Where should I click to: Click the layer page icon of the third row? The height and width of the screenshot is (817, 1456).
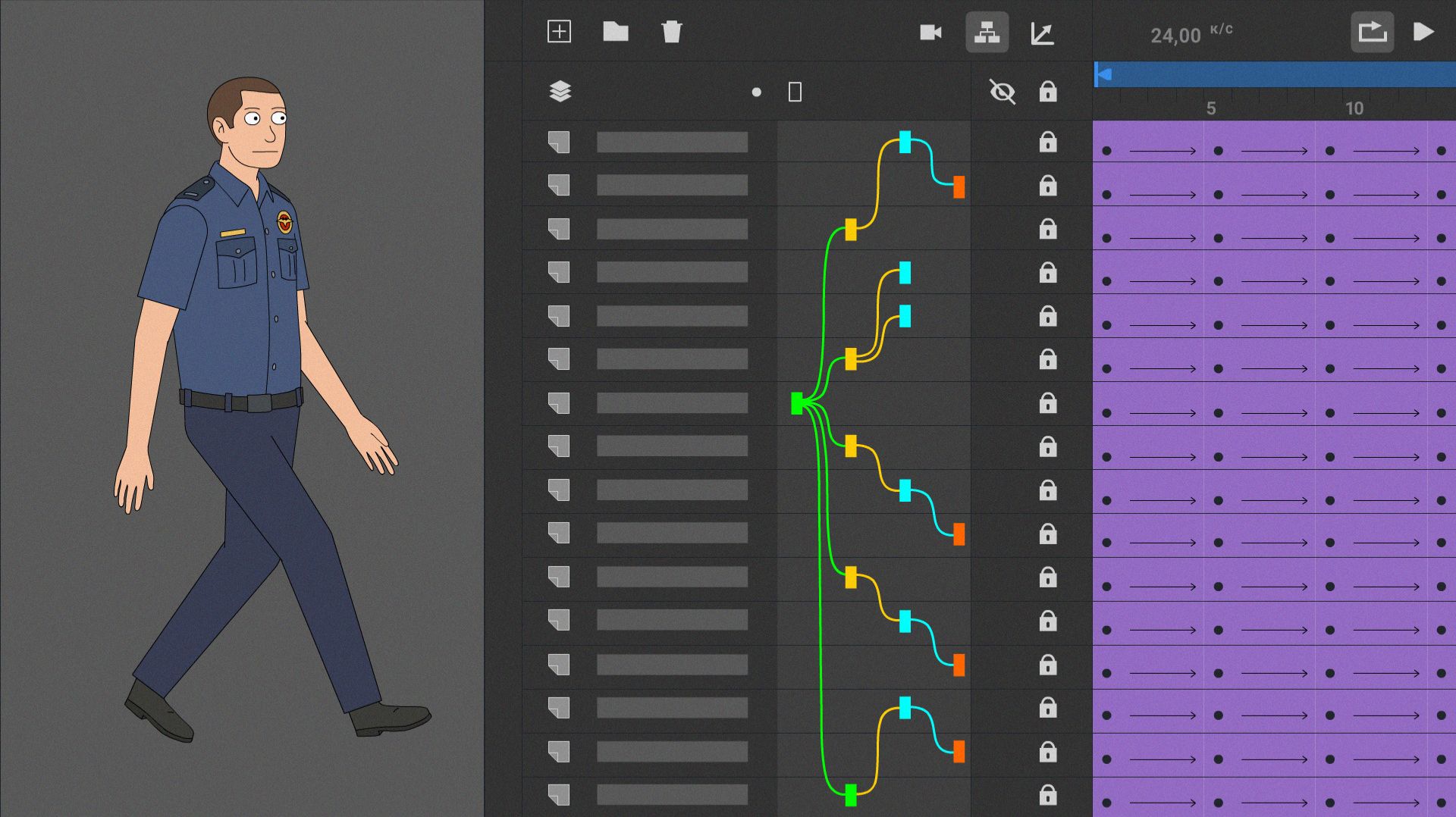tap(559, 229)
